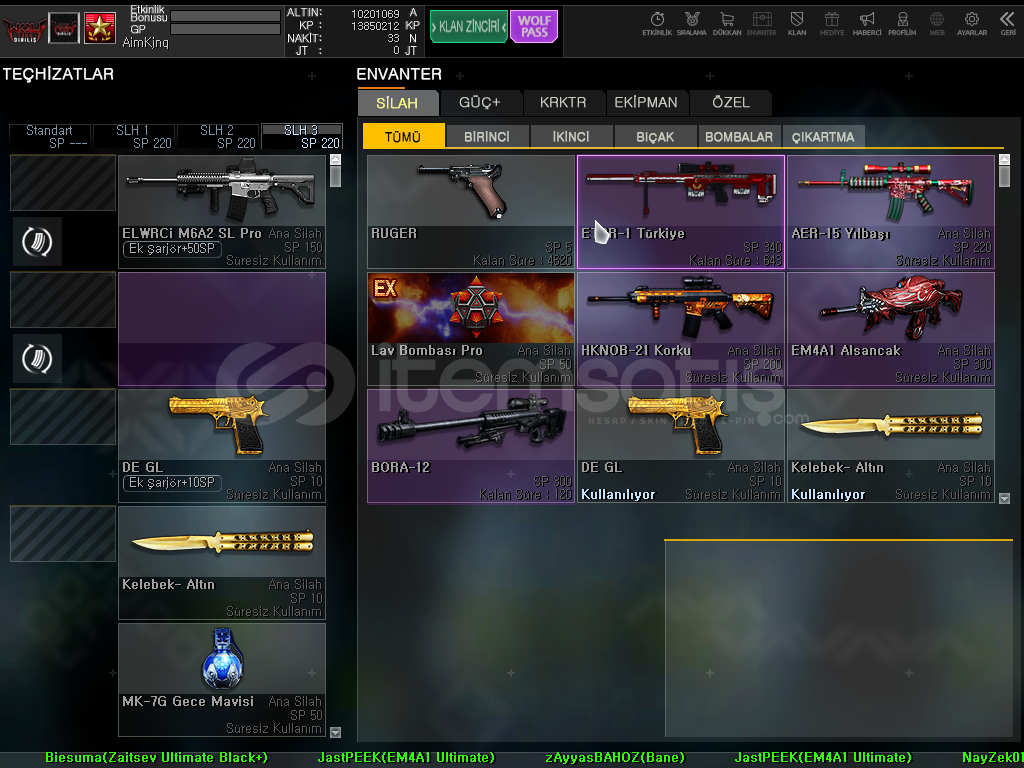
Task: Select the Lav Bombası Pro item
Action: coord(471,328)
